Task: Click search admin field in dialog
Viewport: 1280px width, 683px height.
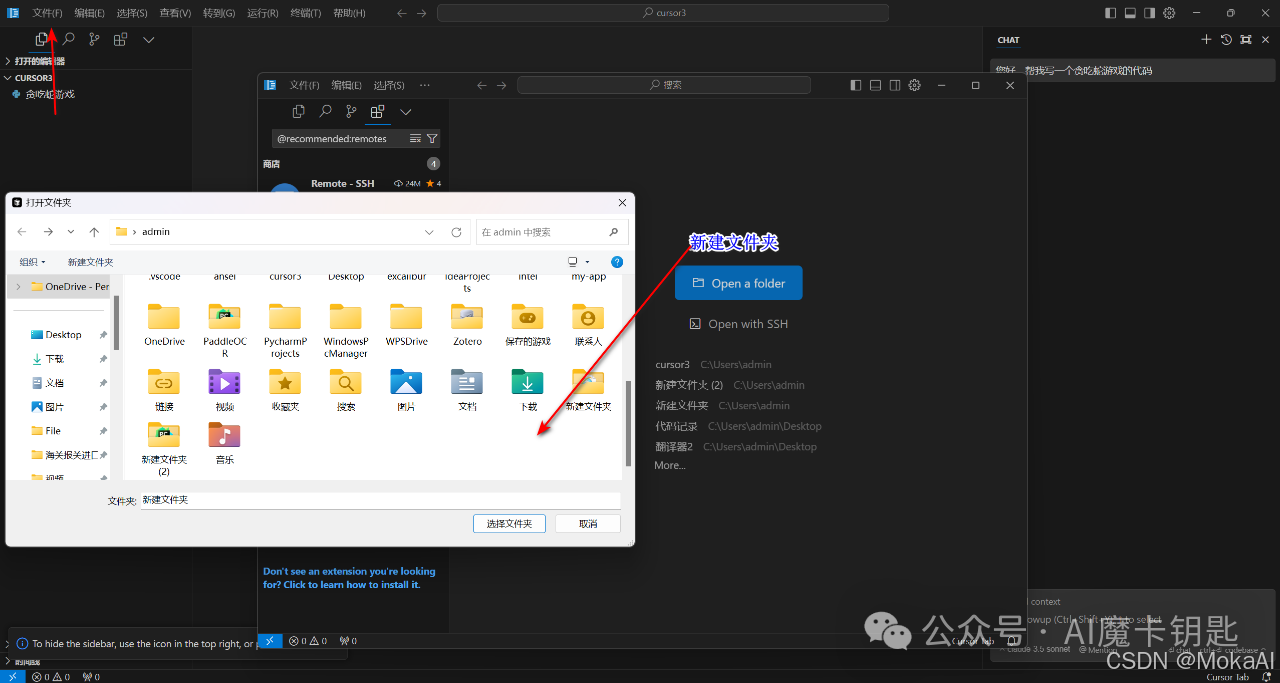Action: 553,231
